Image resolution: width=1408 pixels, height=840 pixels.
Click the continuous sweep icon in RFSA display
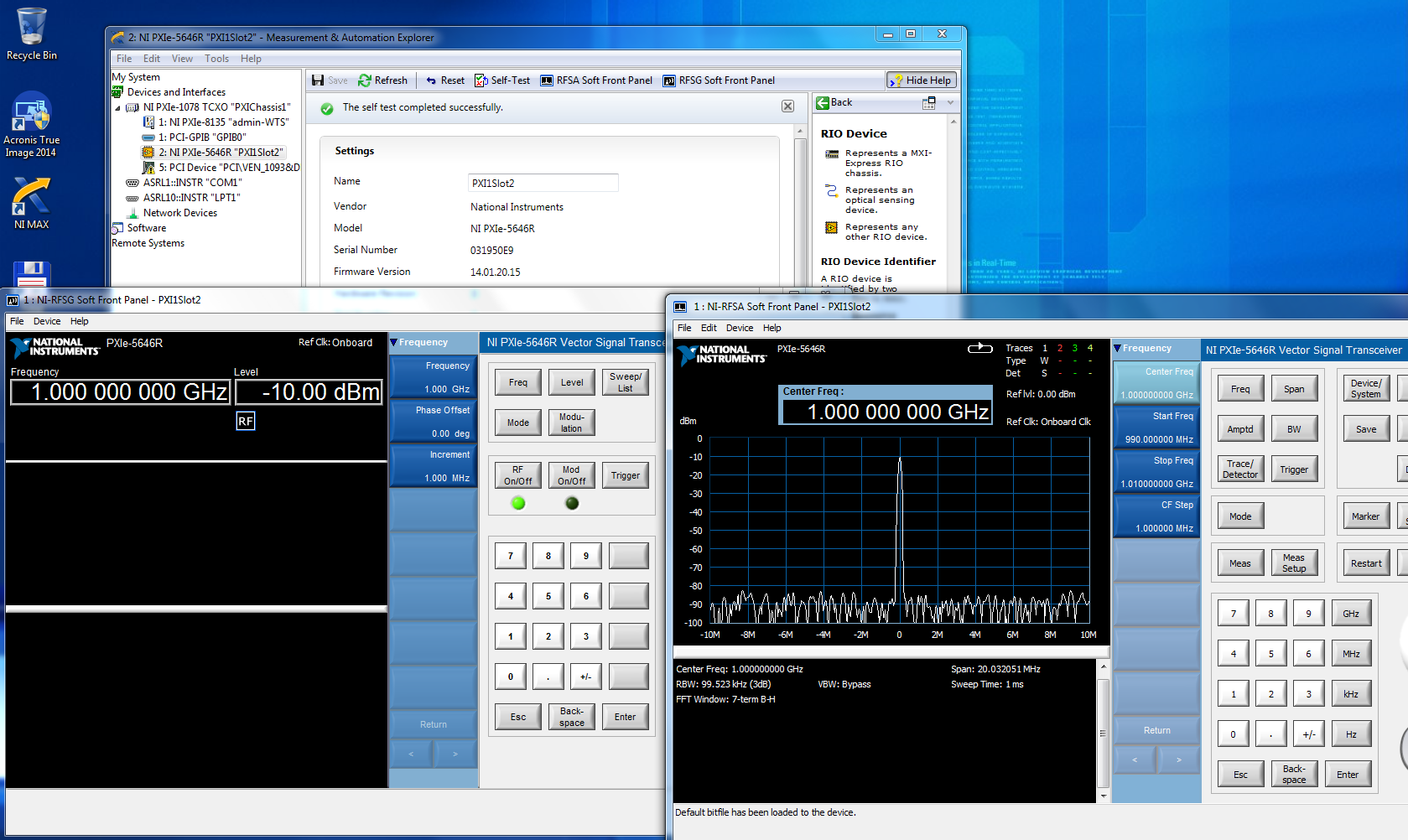(979, 348)
